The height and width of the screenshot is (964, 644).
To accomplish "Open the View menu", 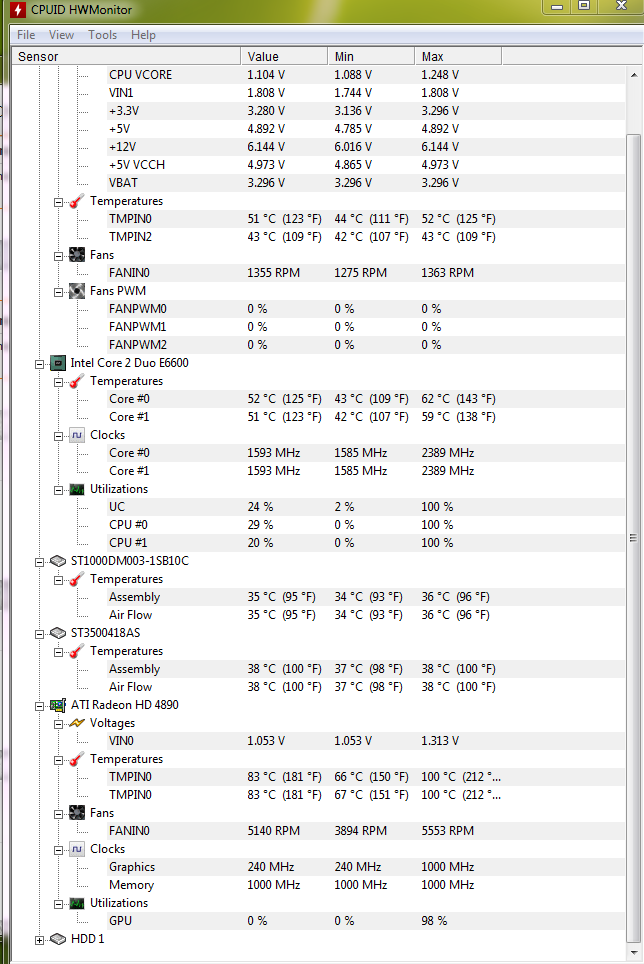I will (x=61, y=35).
